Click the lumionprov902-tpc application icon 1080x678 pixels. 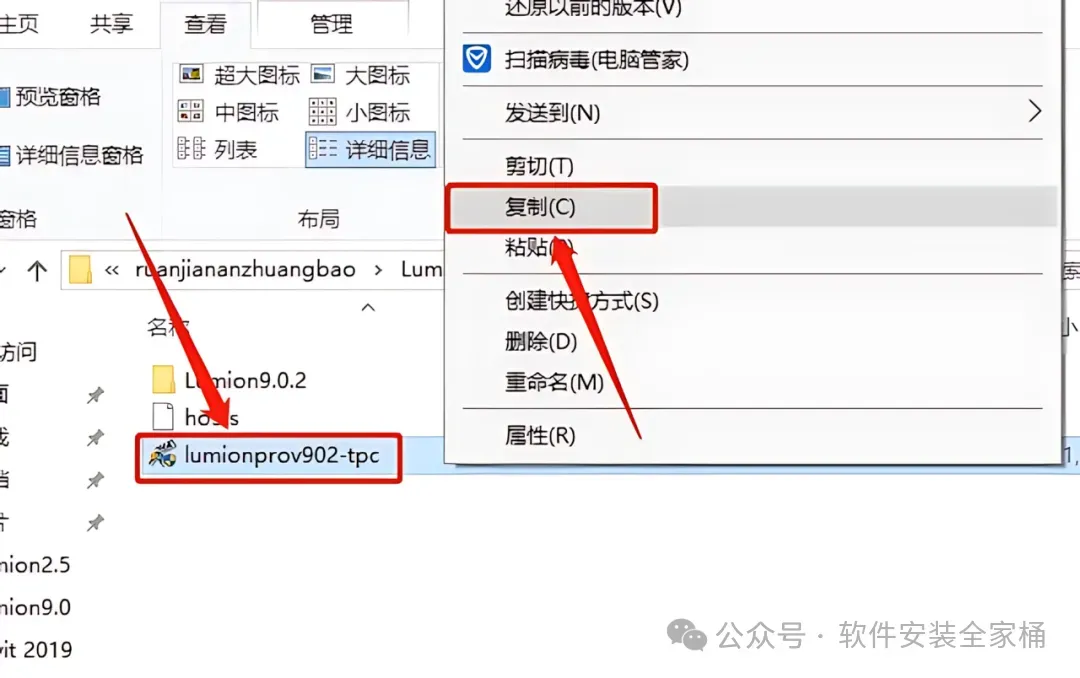163,455
